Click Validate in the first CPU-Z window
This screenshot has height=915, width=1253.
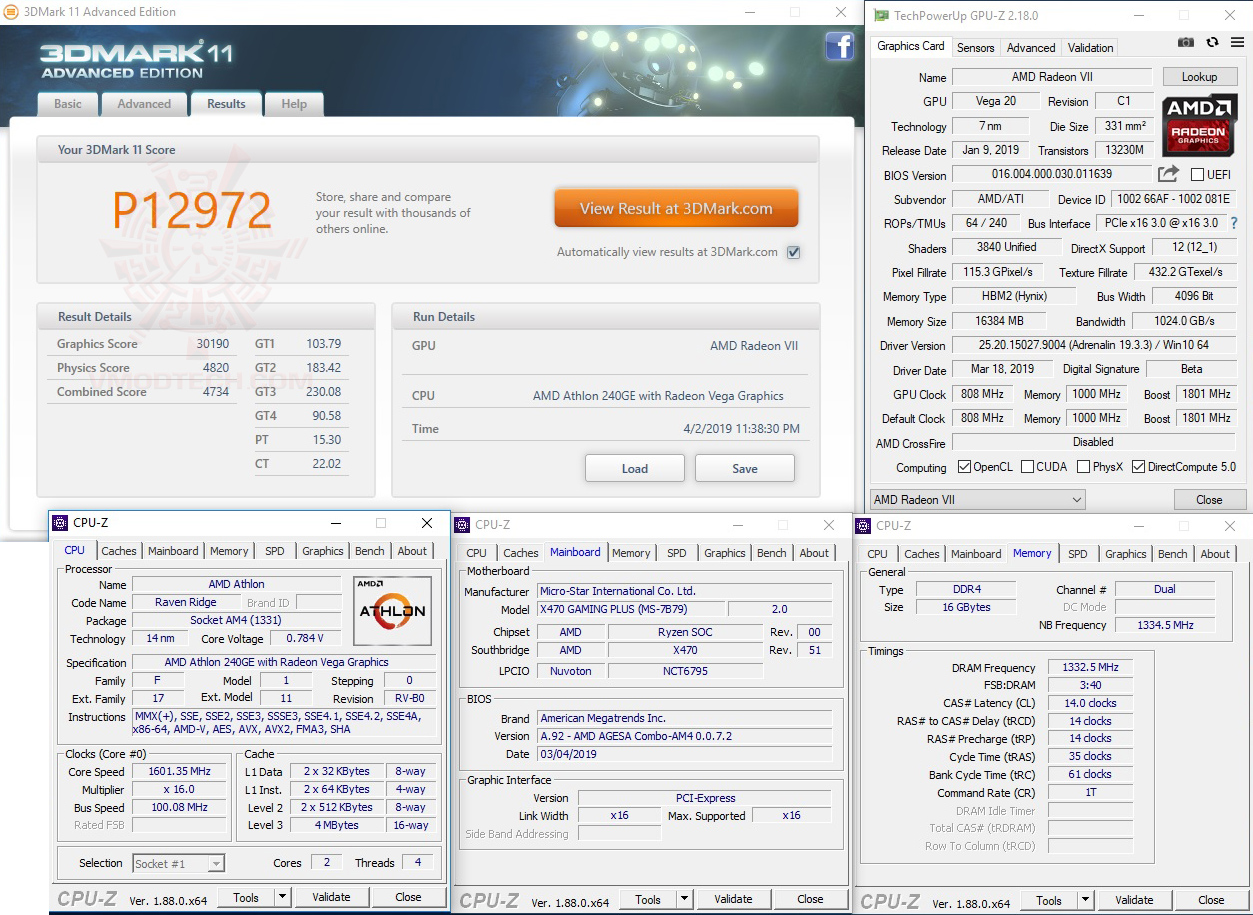[x=331, y=898]
